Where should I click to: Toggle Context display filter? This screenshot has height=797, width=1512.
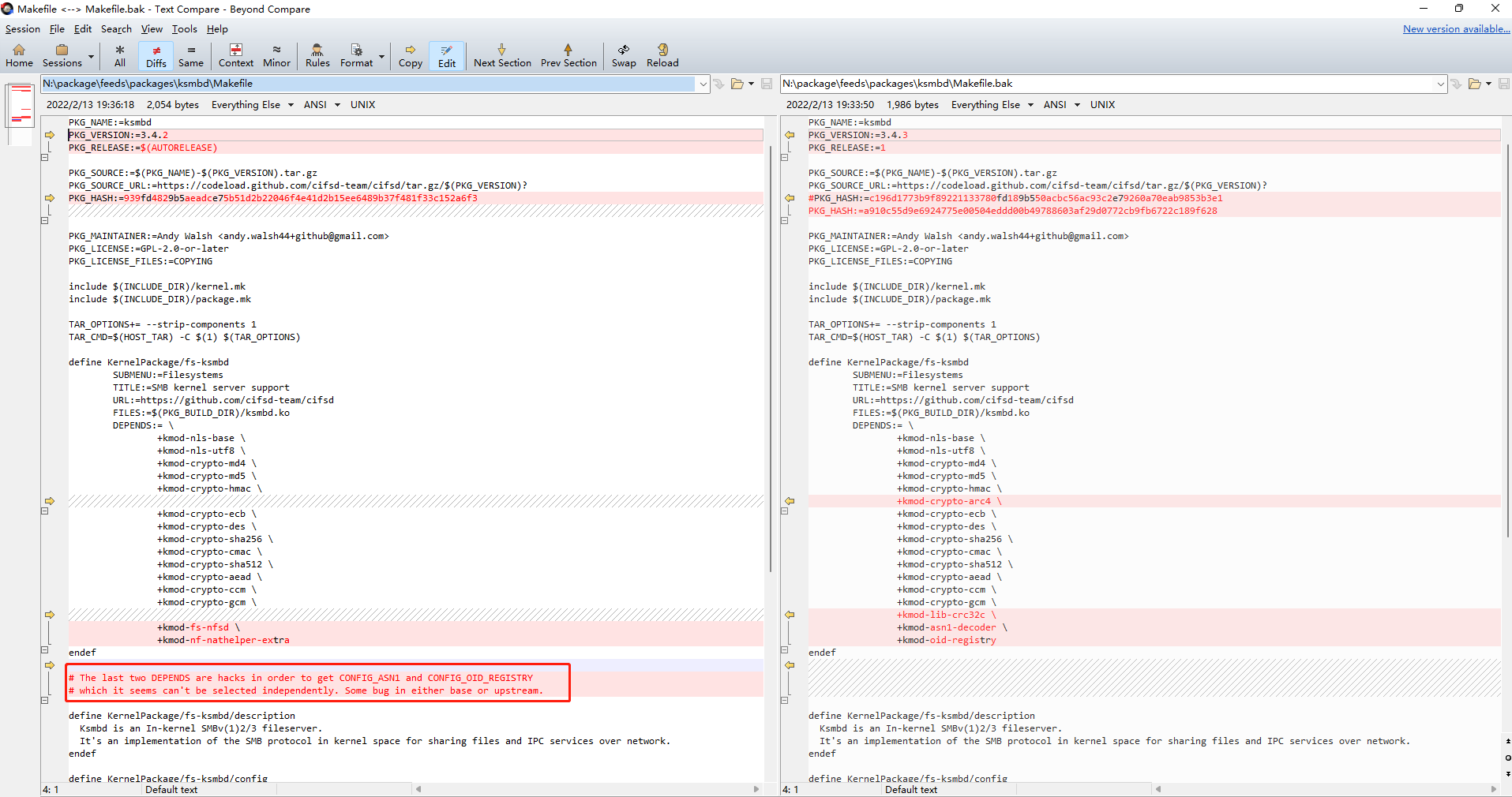pos(236,56)
